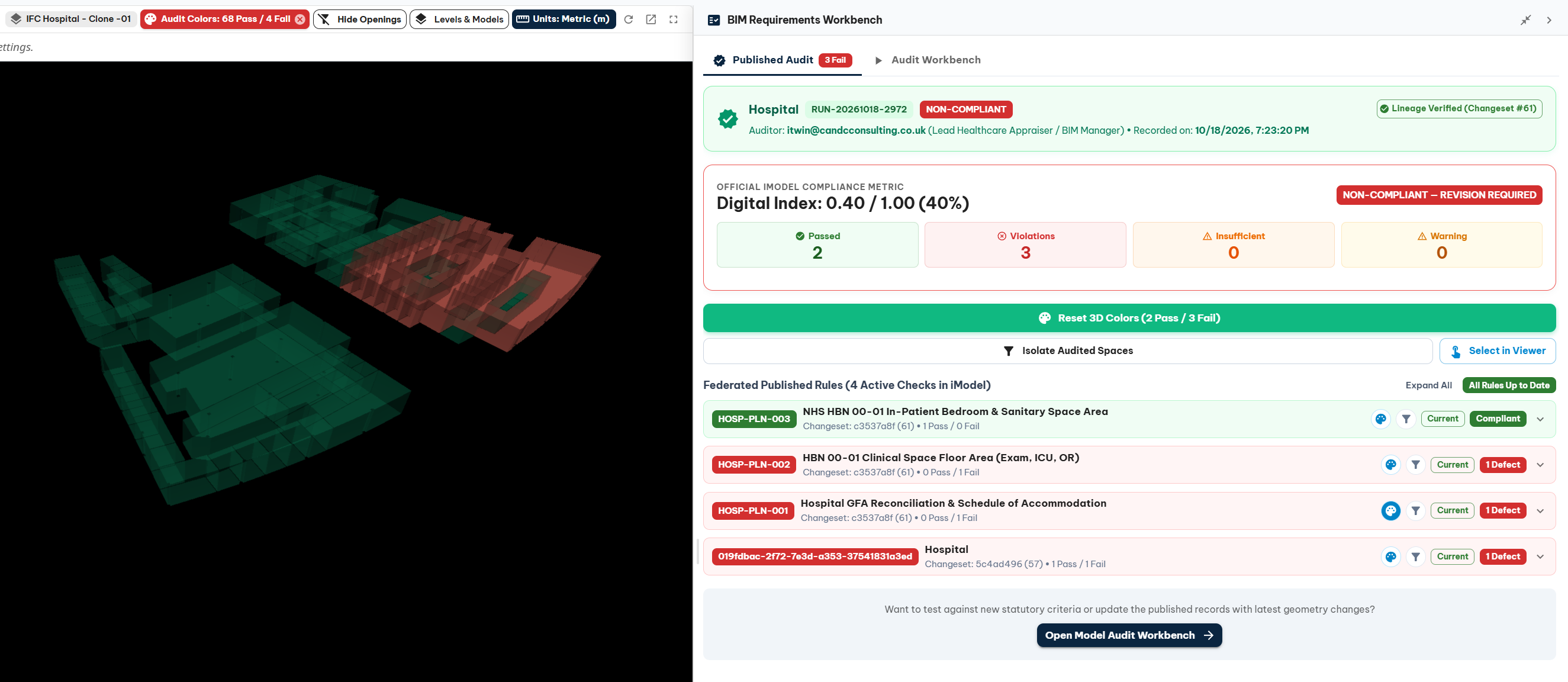The image size is (1568, 682).
Task: Click filter icon on HOSP-PLN-003 row
Action: point(1406,419)
